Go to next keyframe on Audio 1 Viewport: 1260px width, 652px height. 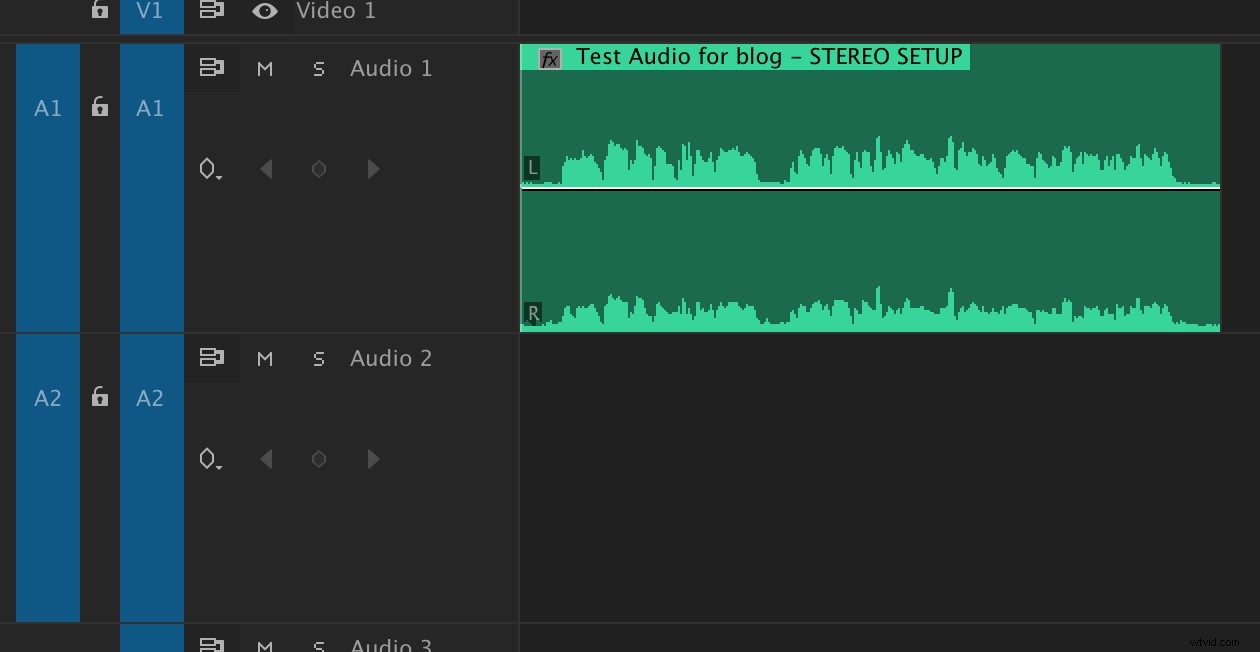point(374,169)
